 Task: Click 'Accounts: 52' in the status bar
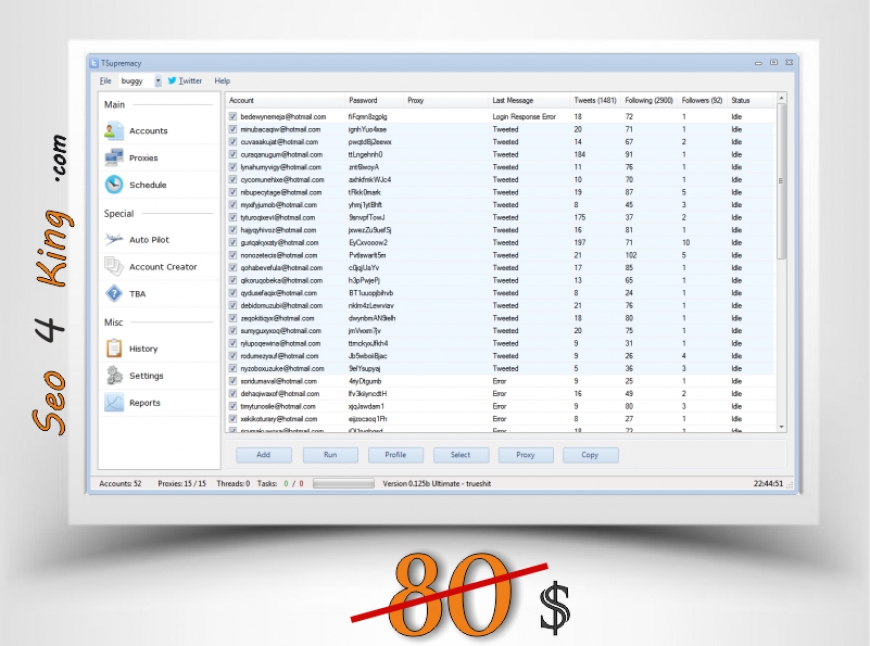click(x=120, y=484)
